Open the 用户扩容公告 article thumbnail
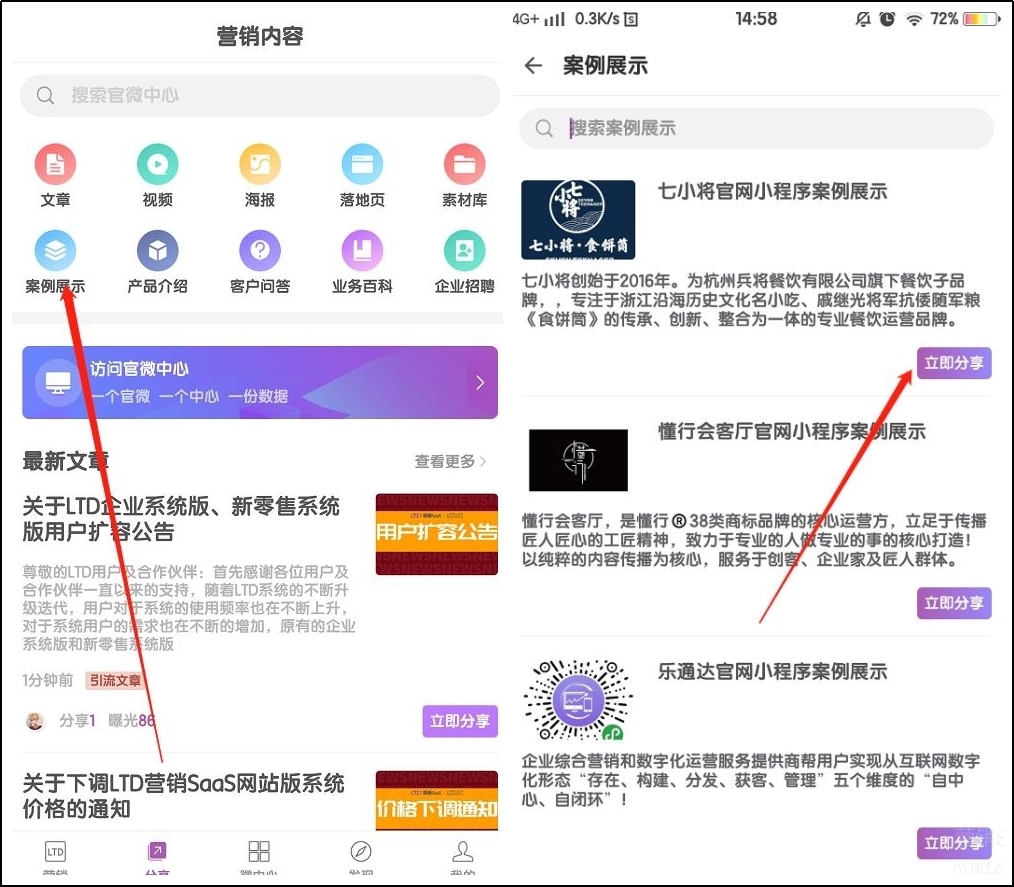Image resolution: width=1014 pixels, height=887 pixels. click(436, 534)
